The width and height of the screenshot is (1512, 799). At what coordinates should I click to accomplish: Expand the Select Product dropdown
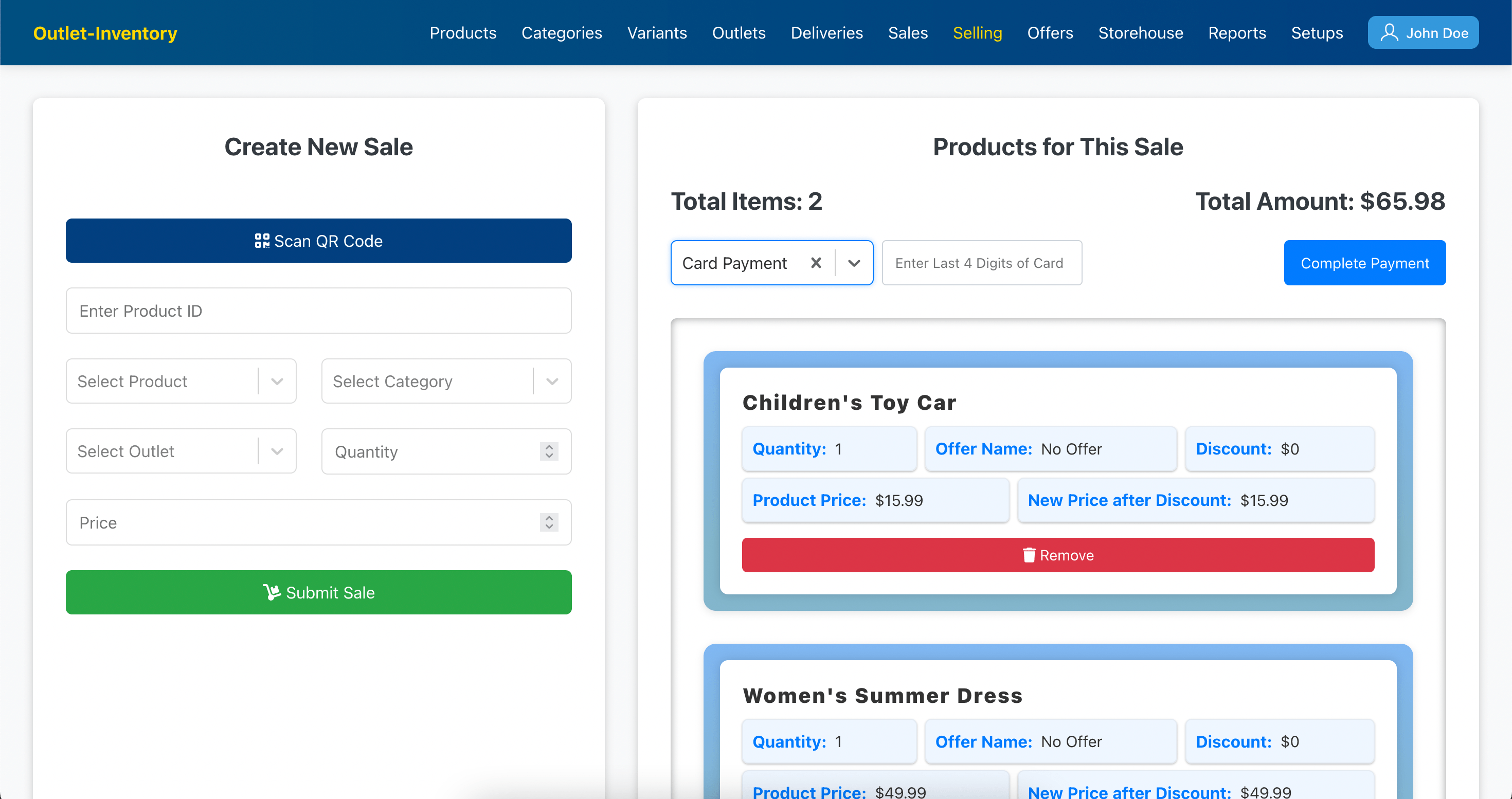pos(277,382)
